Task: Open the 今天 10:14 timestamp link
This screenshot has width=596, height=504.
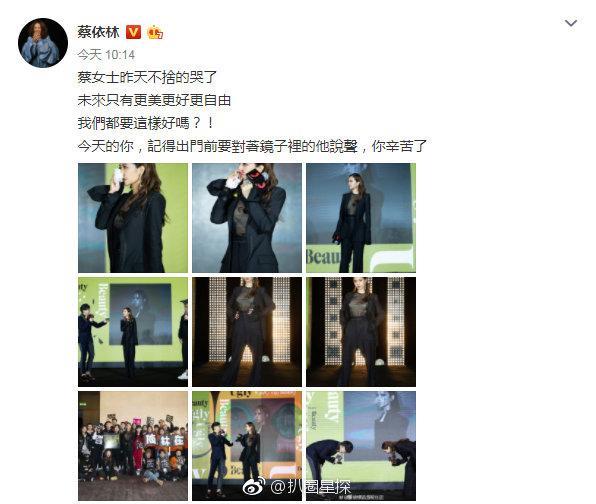Action: [x=106, y=55]
